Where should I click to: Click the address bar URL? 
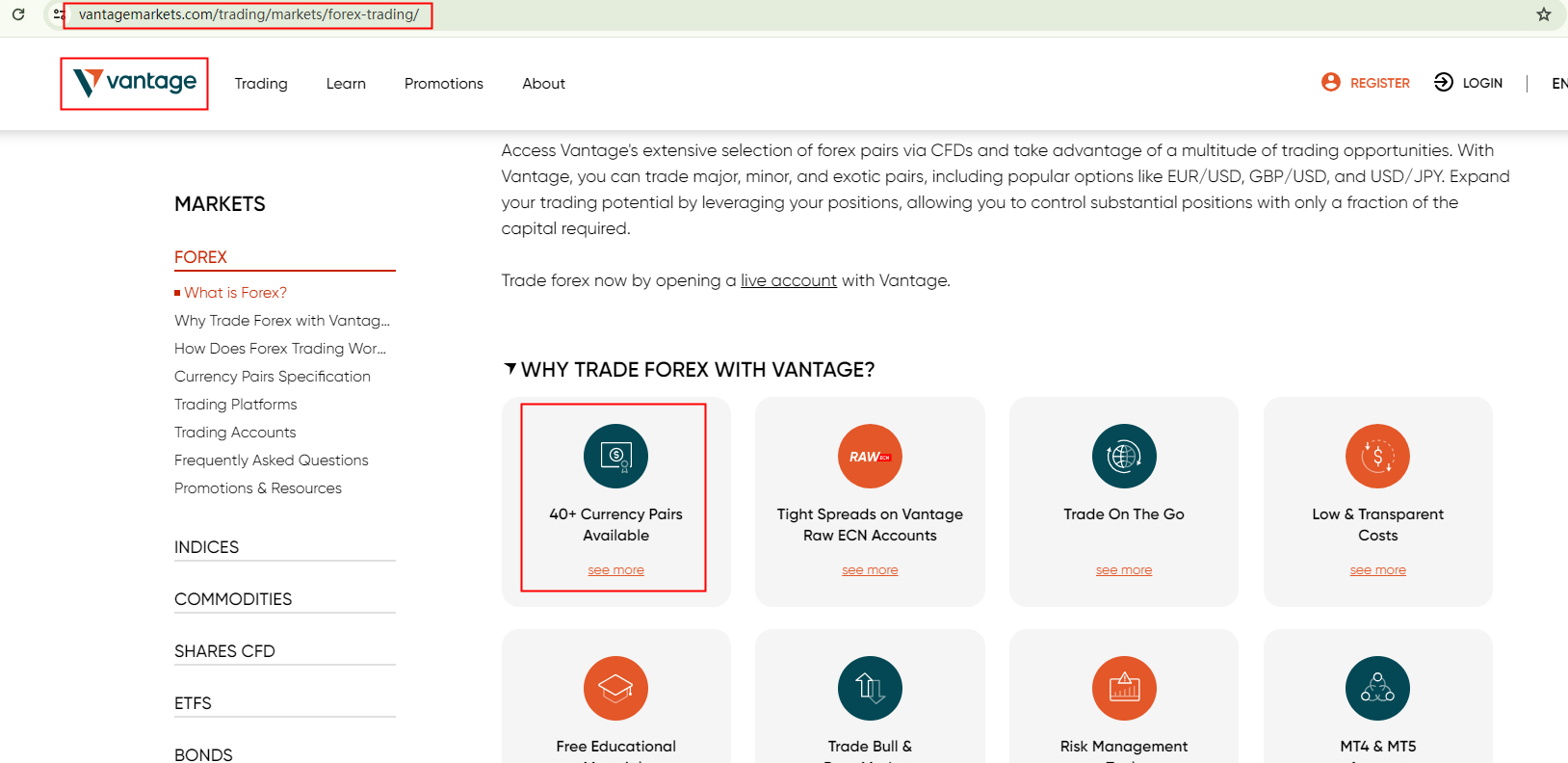(248, 14)
